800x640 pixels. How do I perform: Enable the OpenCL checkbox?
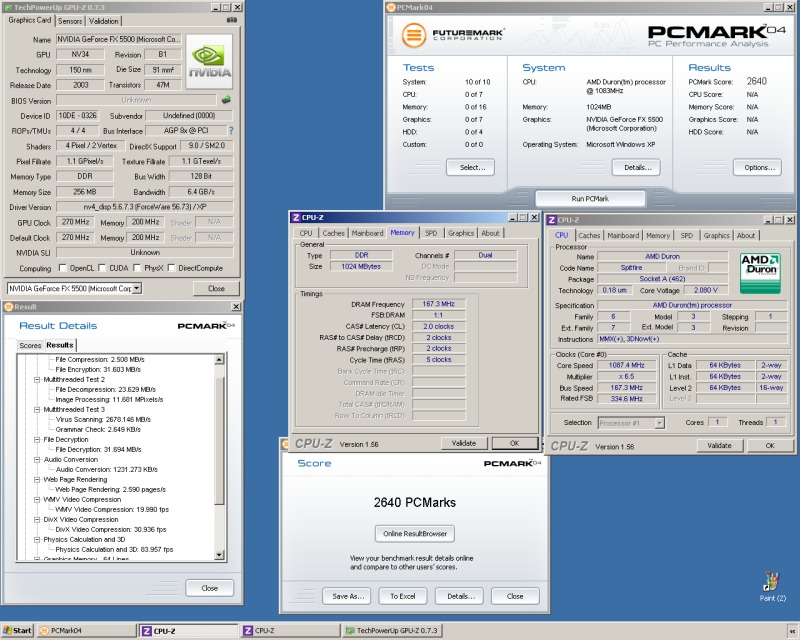(62, 267)
